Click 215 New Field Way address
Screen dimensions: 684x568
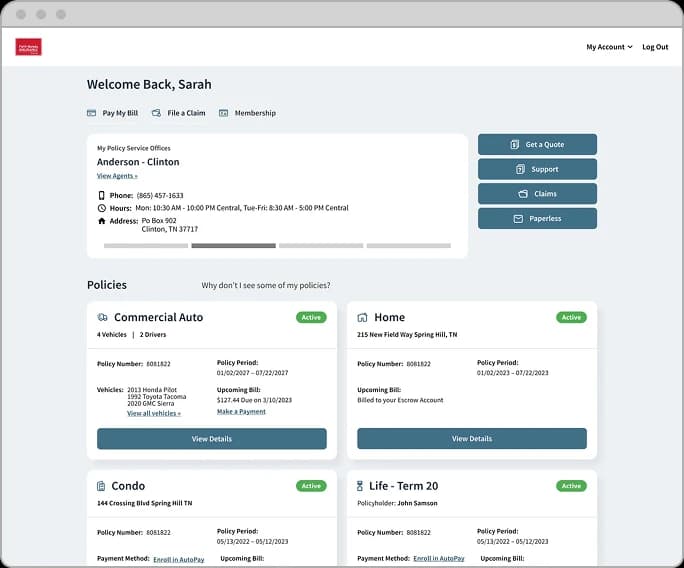pos(407,335)
